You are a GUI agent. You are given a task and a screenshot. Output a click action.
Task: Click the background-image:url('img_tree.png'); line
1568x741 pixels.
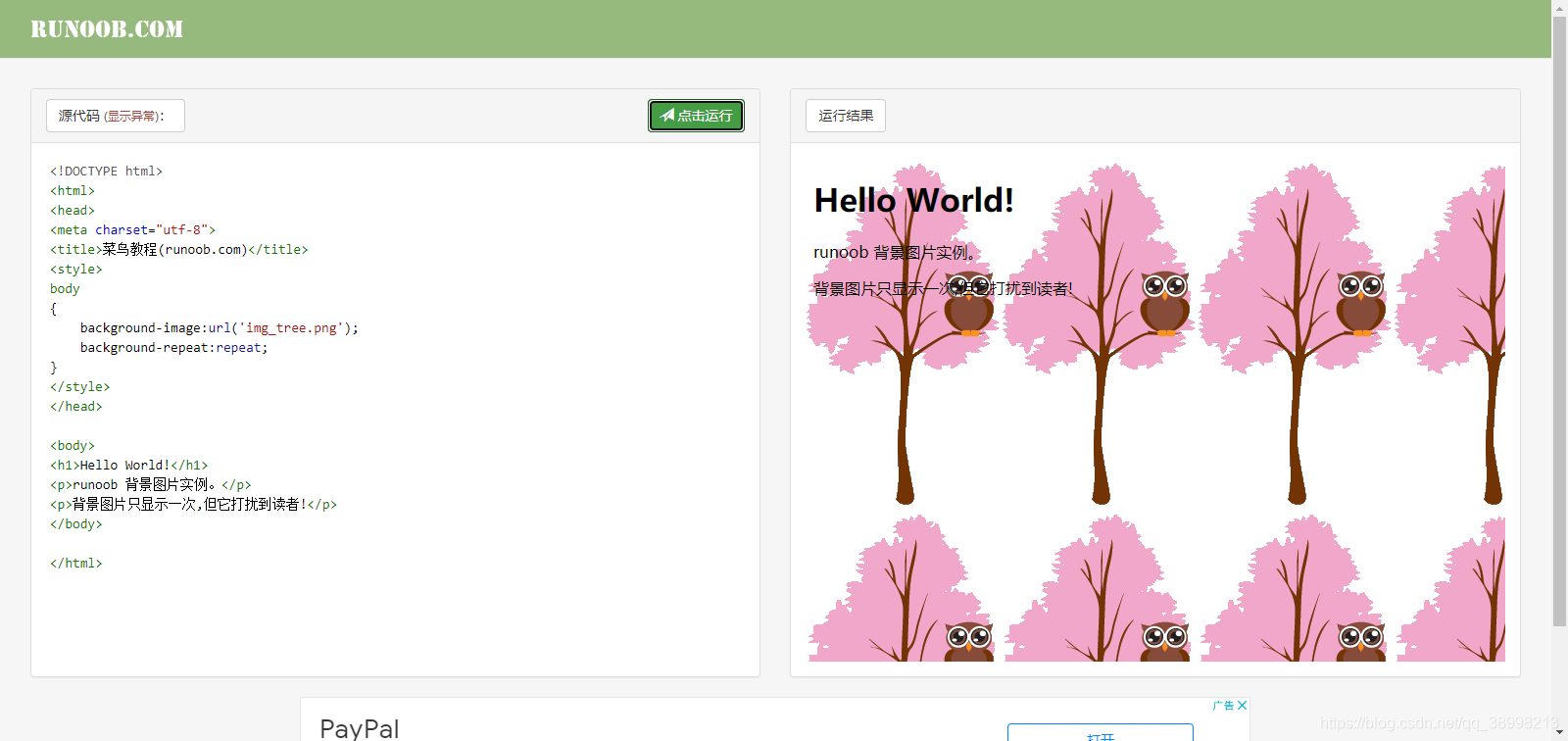220,328
